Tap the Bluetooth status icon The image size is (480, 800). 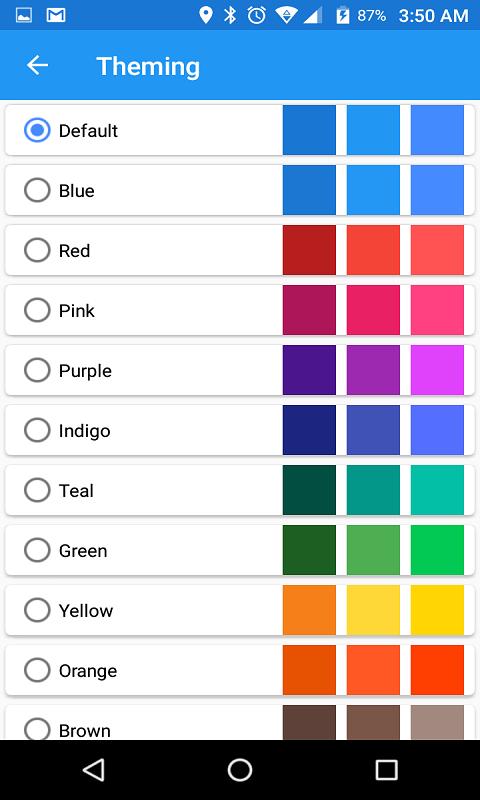[x=231, y=15]
